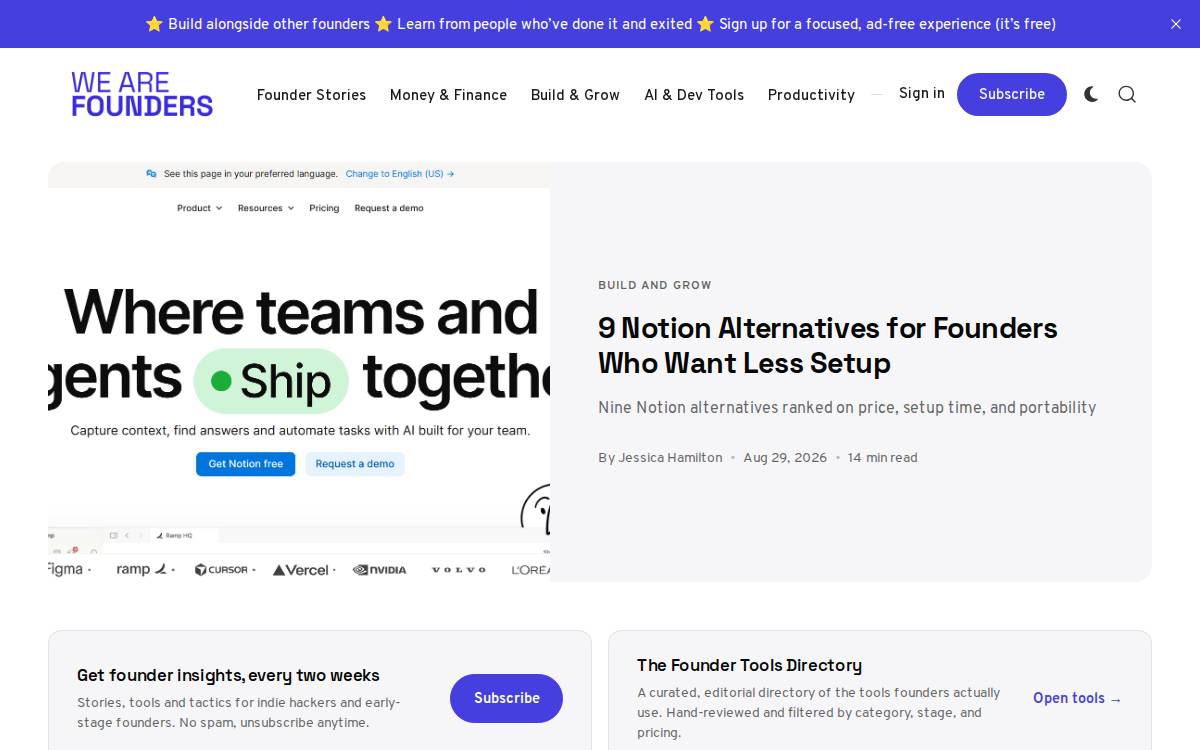Close the top announcement banner
The height and width of the screenshot is (750, 1200).
tap(1176, 24)
